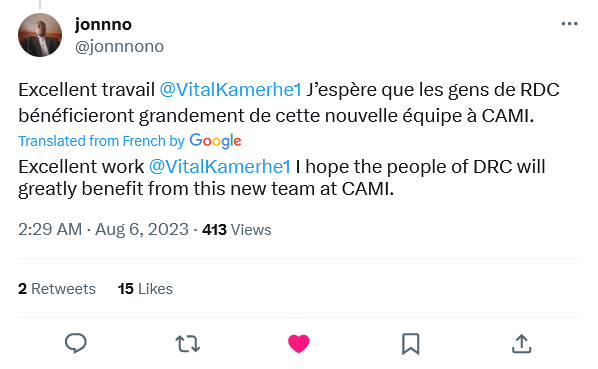This screenshot has height=369, width=598.
Task: Open the @jonnnono handle link
Action: (x=119, y=47)
